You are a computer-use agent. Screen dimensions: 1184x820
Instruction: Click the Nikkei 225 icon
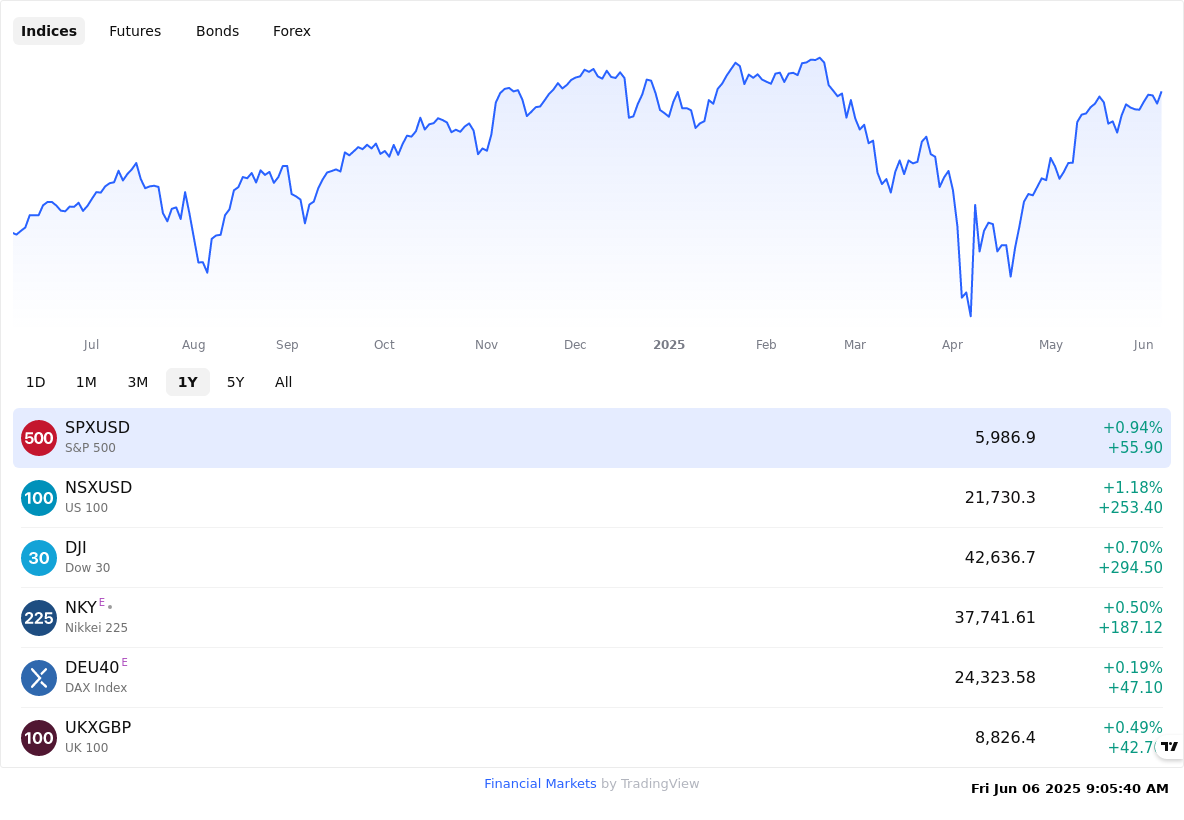point(39,618)
